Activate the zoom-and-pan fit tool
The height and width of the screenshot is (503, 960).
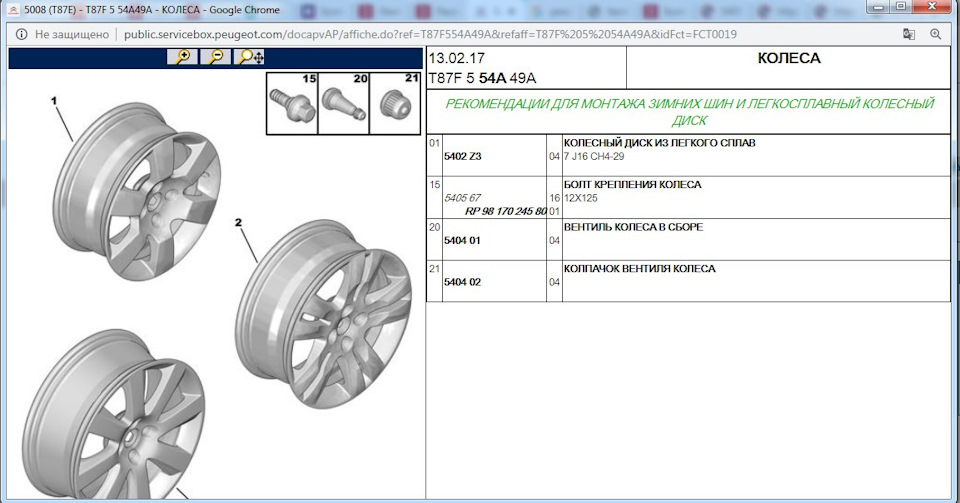249,57
